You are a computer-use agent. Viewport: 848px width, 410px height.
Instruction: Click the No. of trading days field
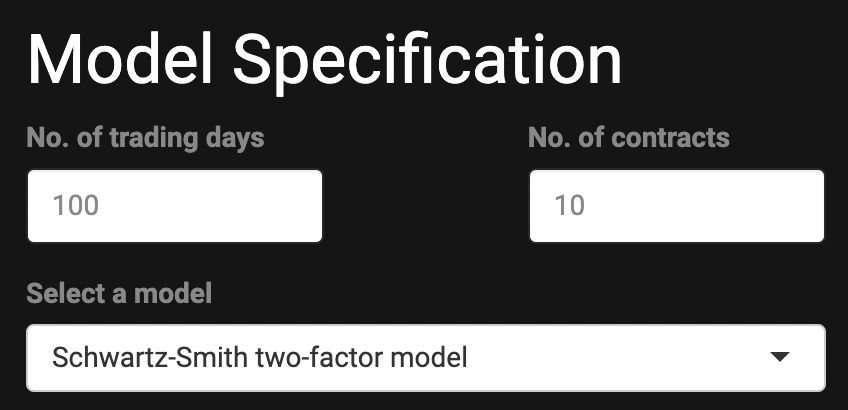coord(175,206)
